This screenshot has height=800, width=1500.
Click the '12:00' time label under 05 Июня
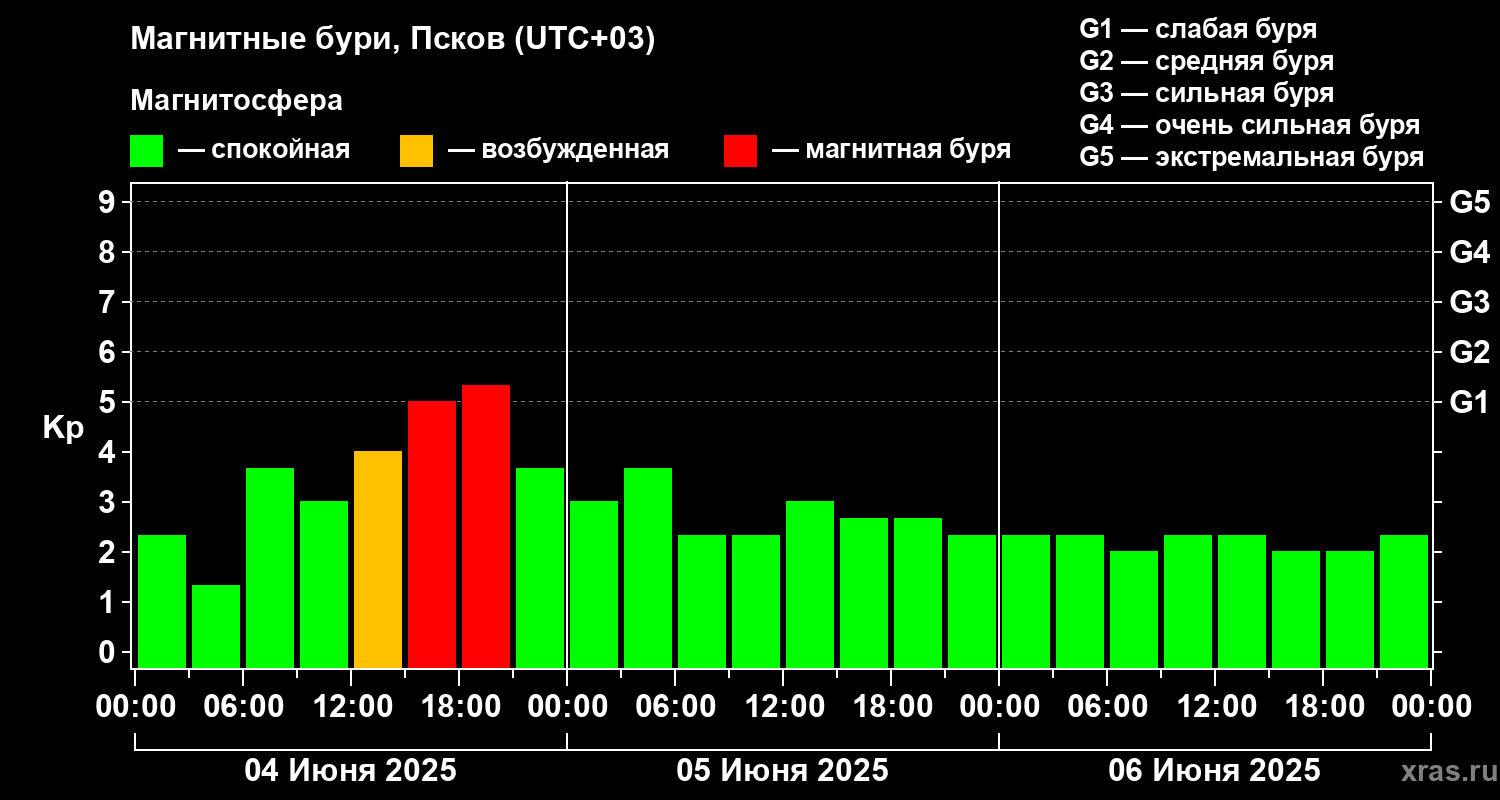[783, 707]
